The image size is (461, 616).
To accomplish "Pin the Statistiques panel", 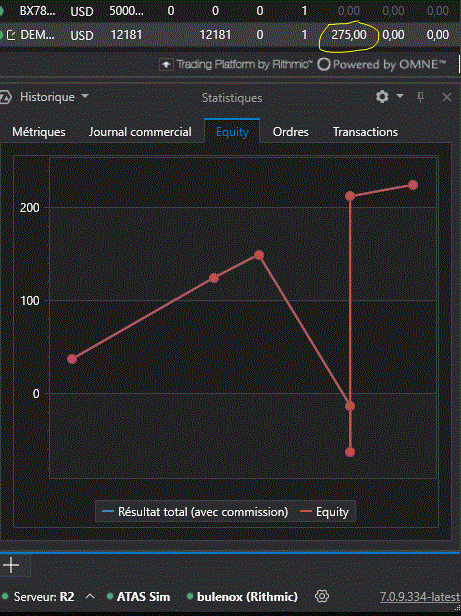I will 421,97.
